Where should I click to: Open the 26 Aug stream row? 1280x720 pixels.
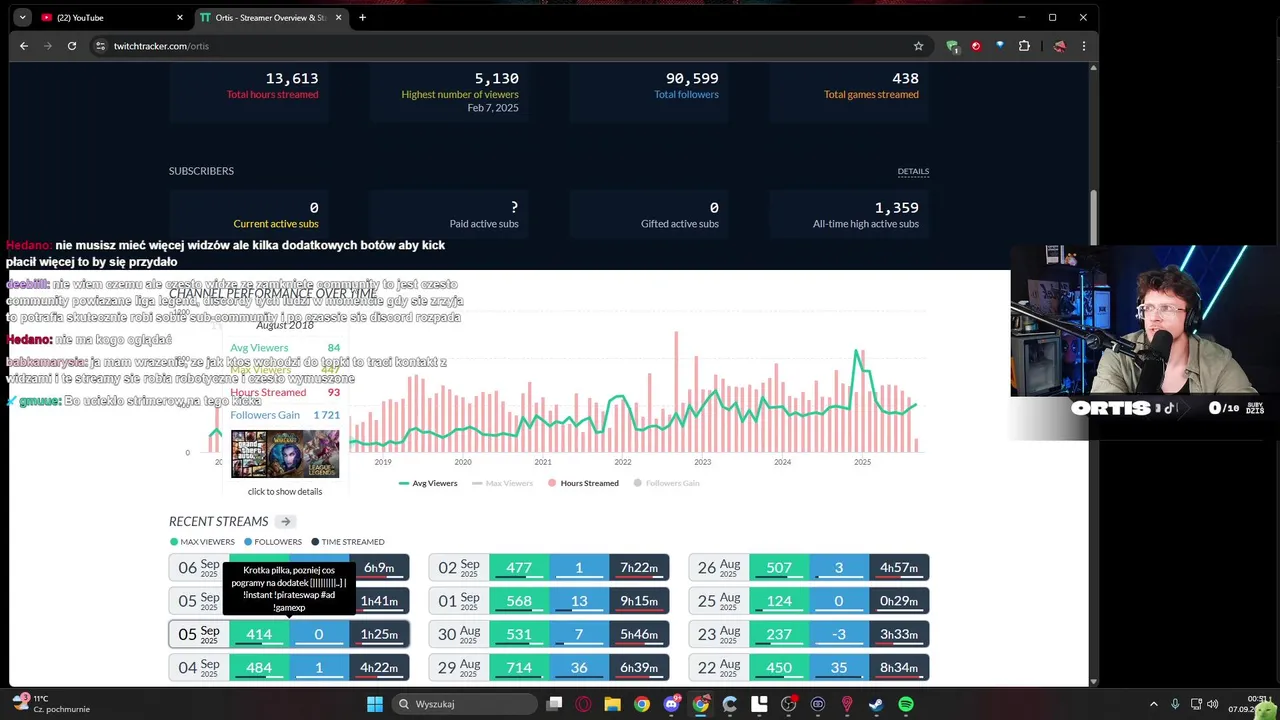pyautogui.click(x=809, y=567)
